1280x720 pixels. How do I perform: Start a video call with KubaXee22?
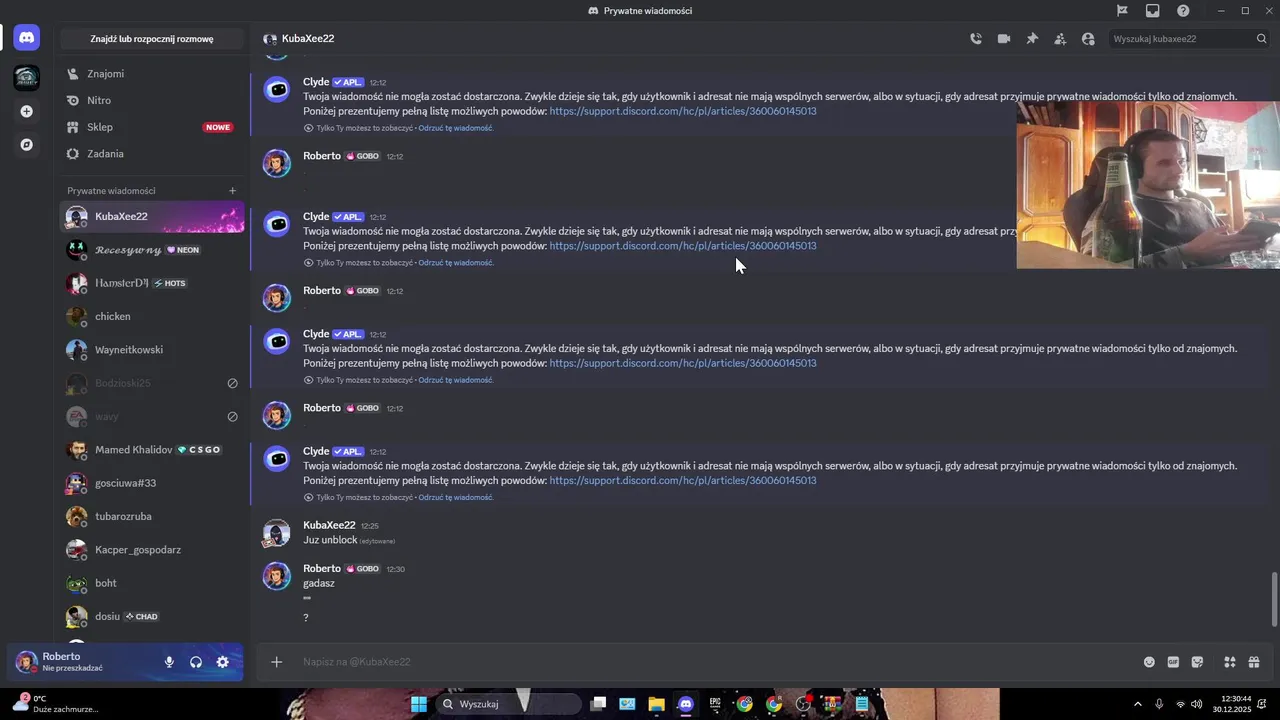[1004, 39]
